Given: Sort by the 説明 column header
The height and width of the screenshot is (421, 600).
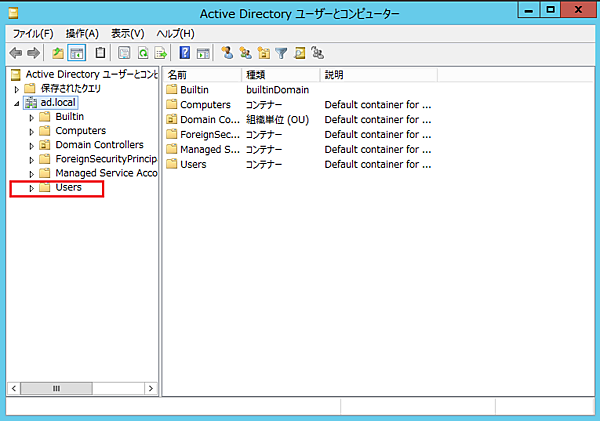Looking at the screenshot, I should [378, 75].
